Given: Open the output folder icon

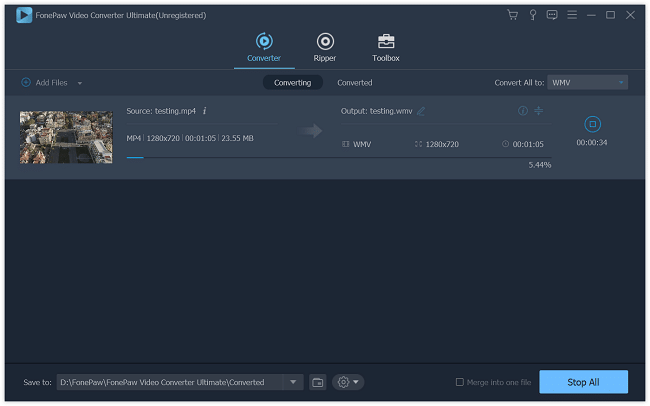Looking at the screenshot, I should pos(318,382).
